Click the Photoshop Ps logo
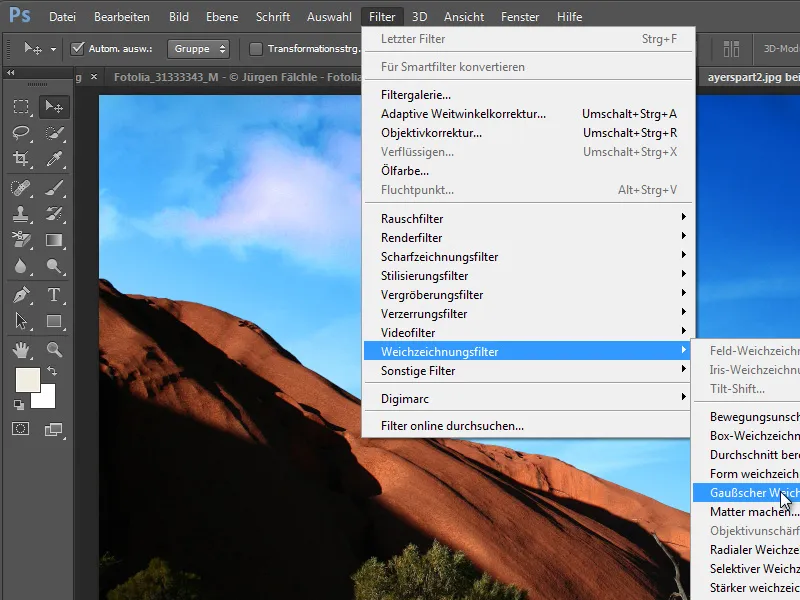 [20, 16]
